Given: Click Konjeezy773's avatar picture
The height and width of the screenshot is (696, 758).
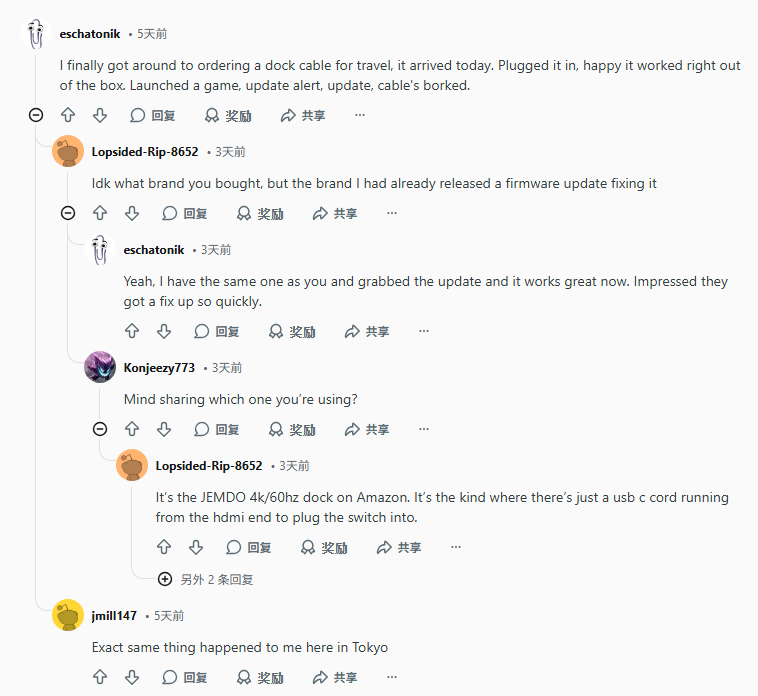Looking at the screenshot, I should pos(100,368).
